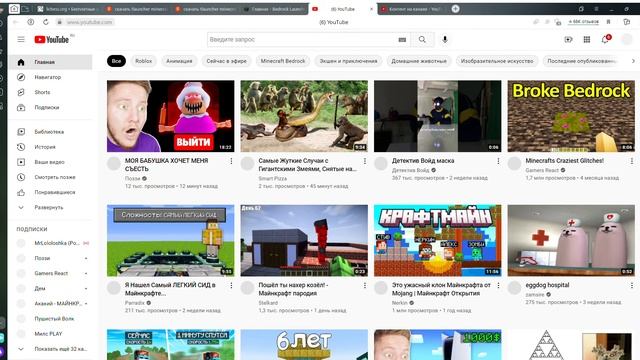Select the Домашние животные chip
This screenshot has height=360, width=640.
[419, 61]
